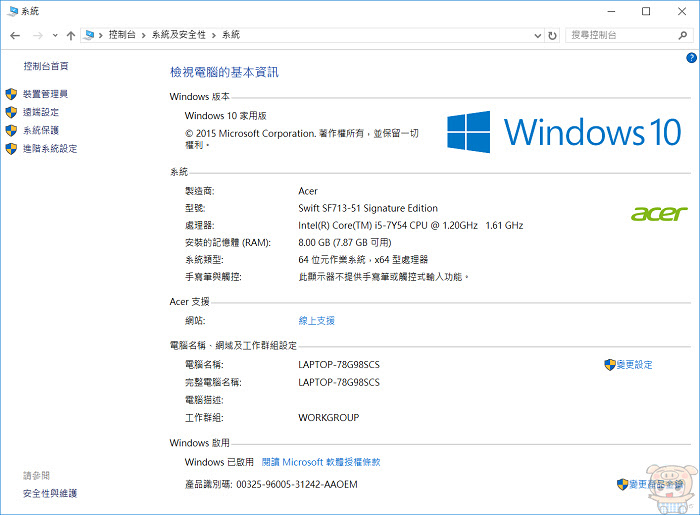700x515 pixels.
Task: Click Windows 10 家用版 text
Action: pos(225,116)
